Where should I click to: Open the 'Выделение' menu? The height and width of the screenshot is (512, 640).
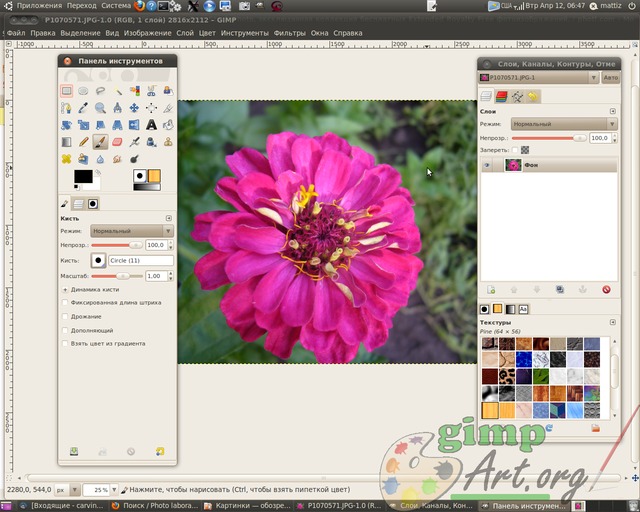pos(80,33)
